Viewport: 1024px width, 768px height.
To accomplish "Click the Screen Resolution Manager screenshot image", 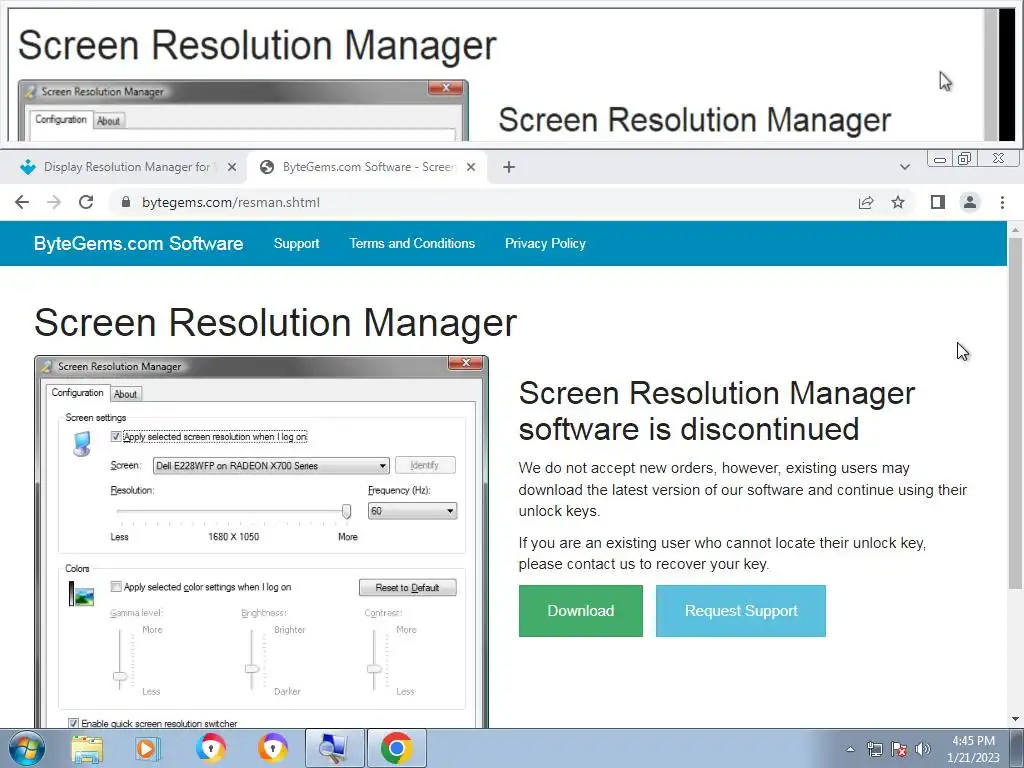I will [261, 542].
